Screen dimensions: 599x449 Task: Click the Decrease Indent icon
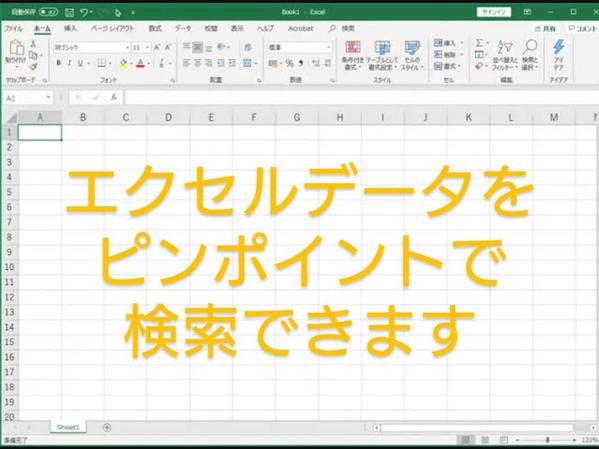coord(221,63)
